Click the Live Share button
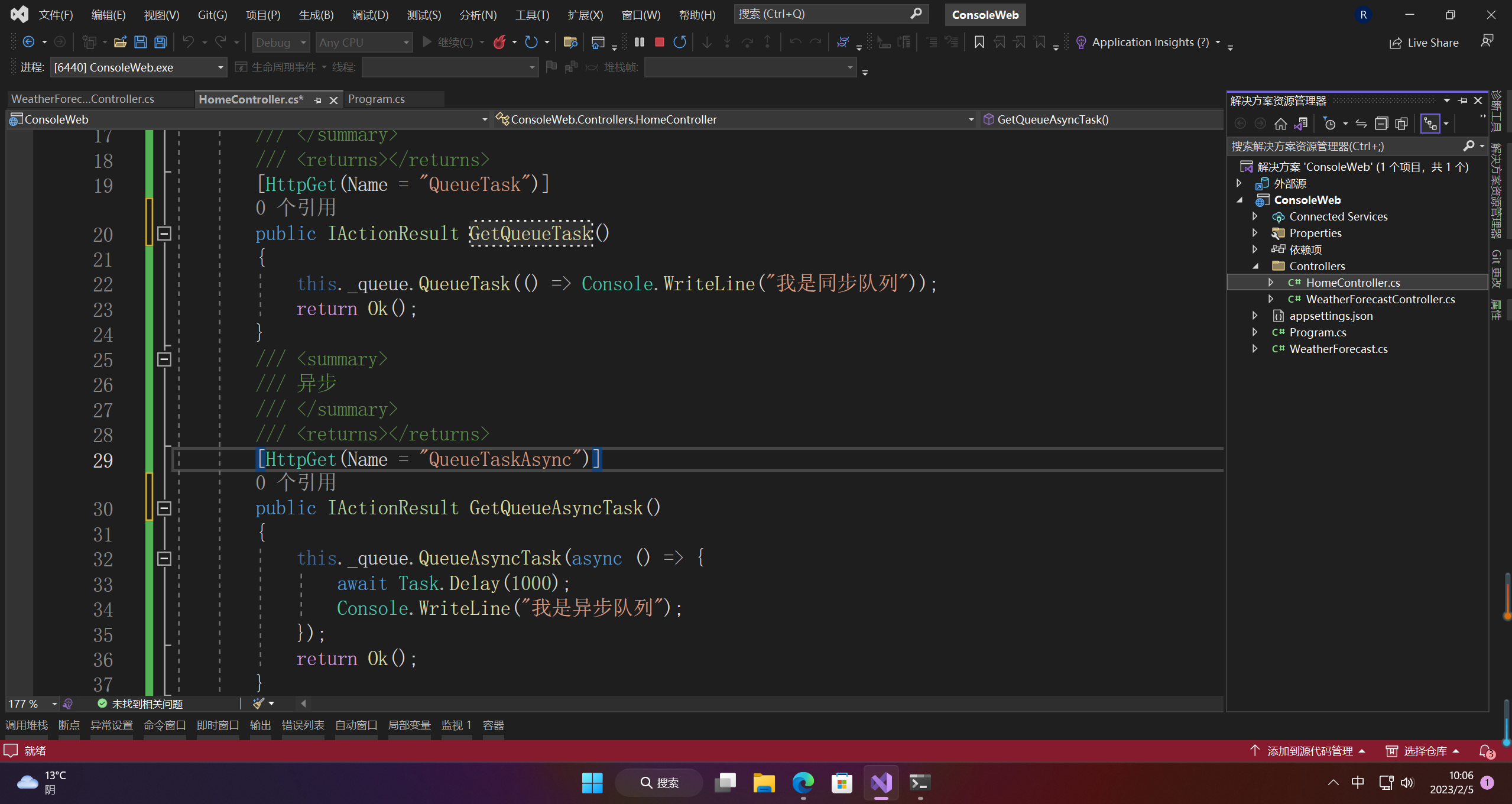The image size is (1512, 804). coord(1423,43)
